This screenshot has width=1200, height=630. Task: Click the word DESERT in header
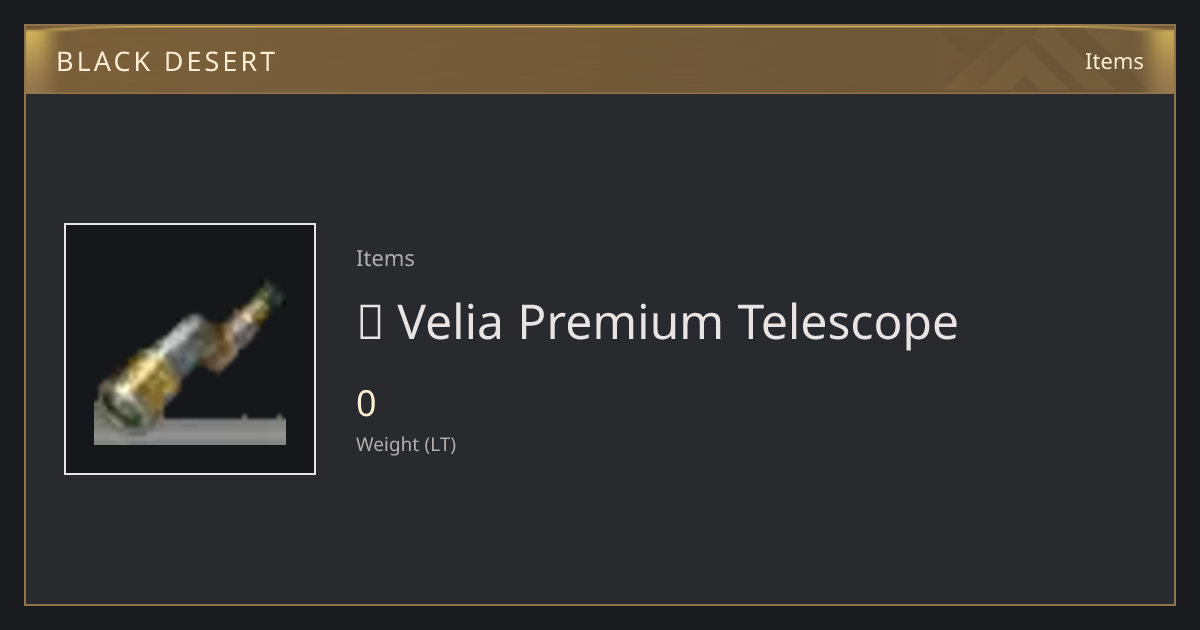pyautogui.click(x=220, y=62)
